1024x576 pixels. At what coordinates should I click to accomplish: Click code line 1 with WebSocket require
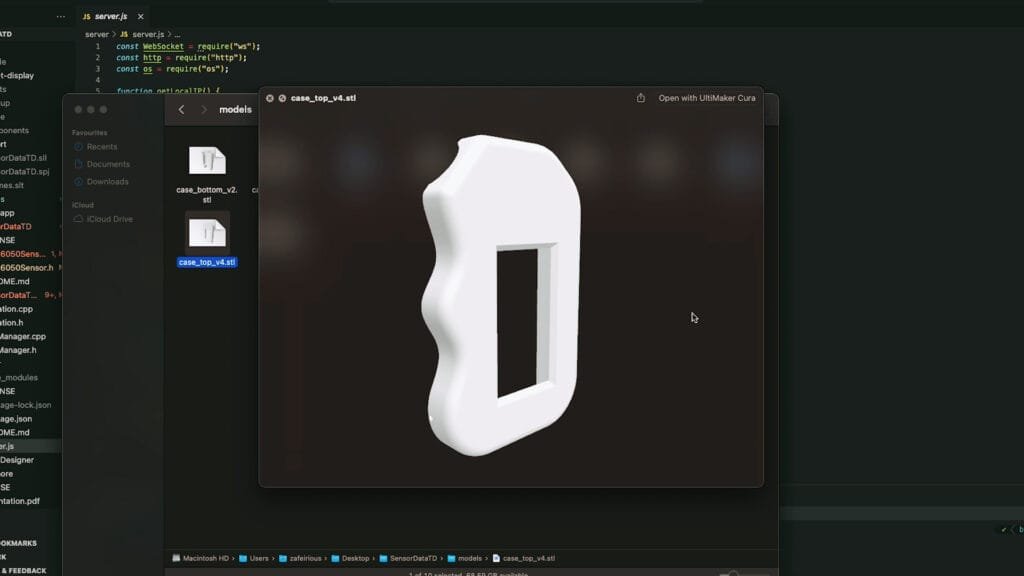188,46
